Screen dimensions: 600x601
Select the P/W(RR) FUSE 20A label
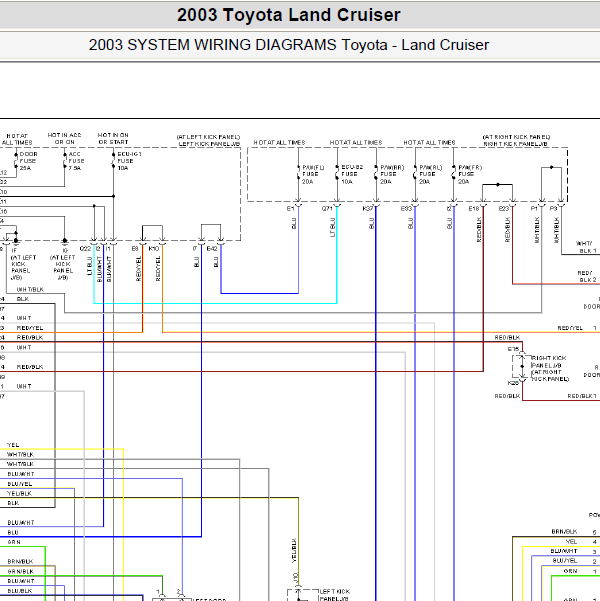(x=392, y=174)
